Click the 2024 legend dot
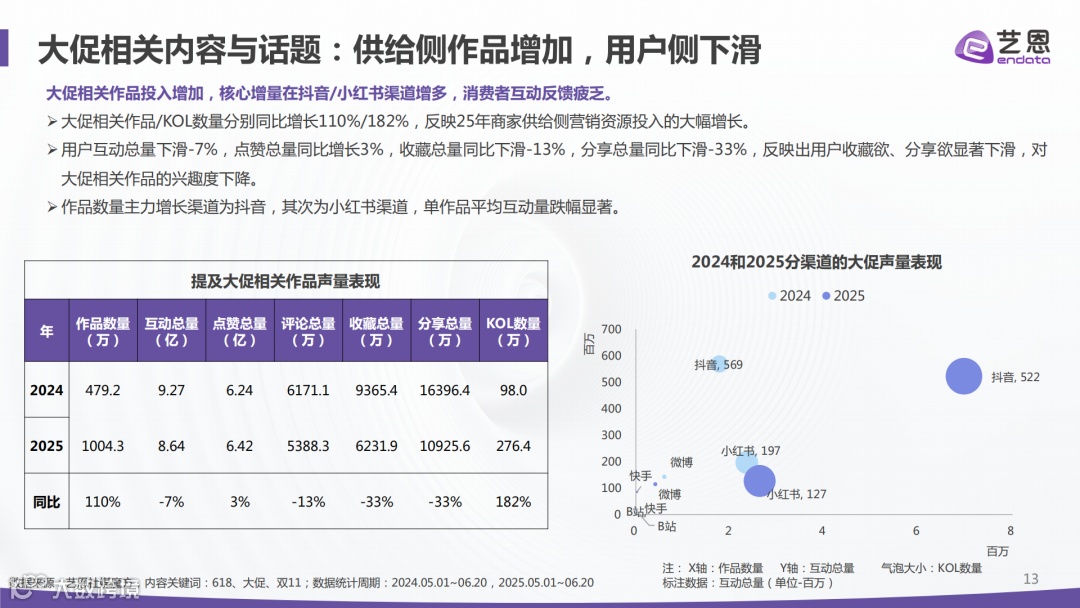The image size is (1080, 608). click(772, 296)
